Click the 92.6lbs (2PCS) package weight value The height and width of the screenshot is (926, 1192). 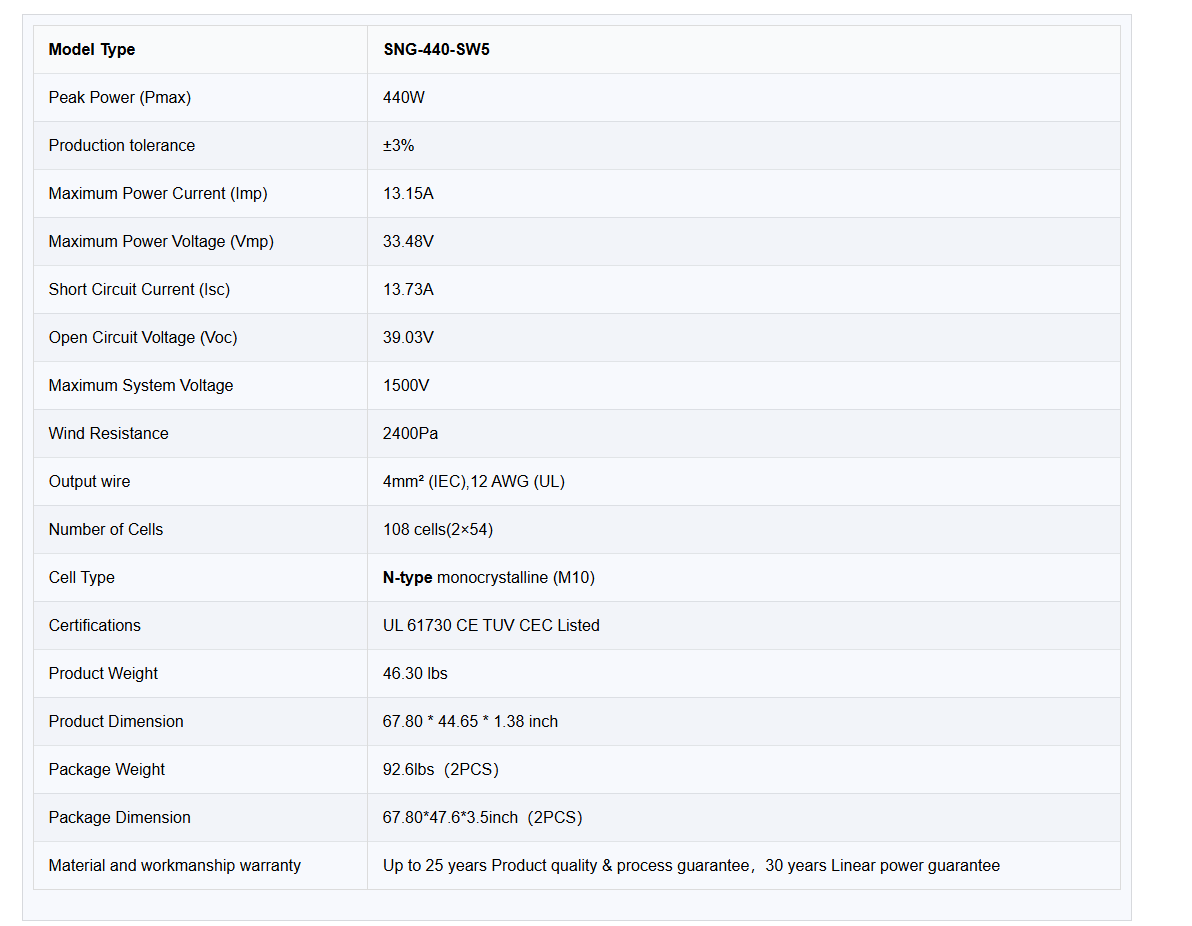point(440,769)
